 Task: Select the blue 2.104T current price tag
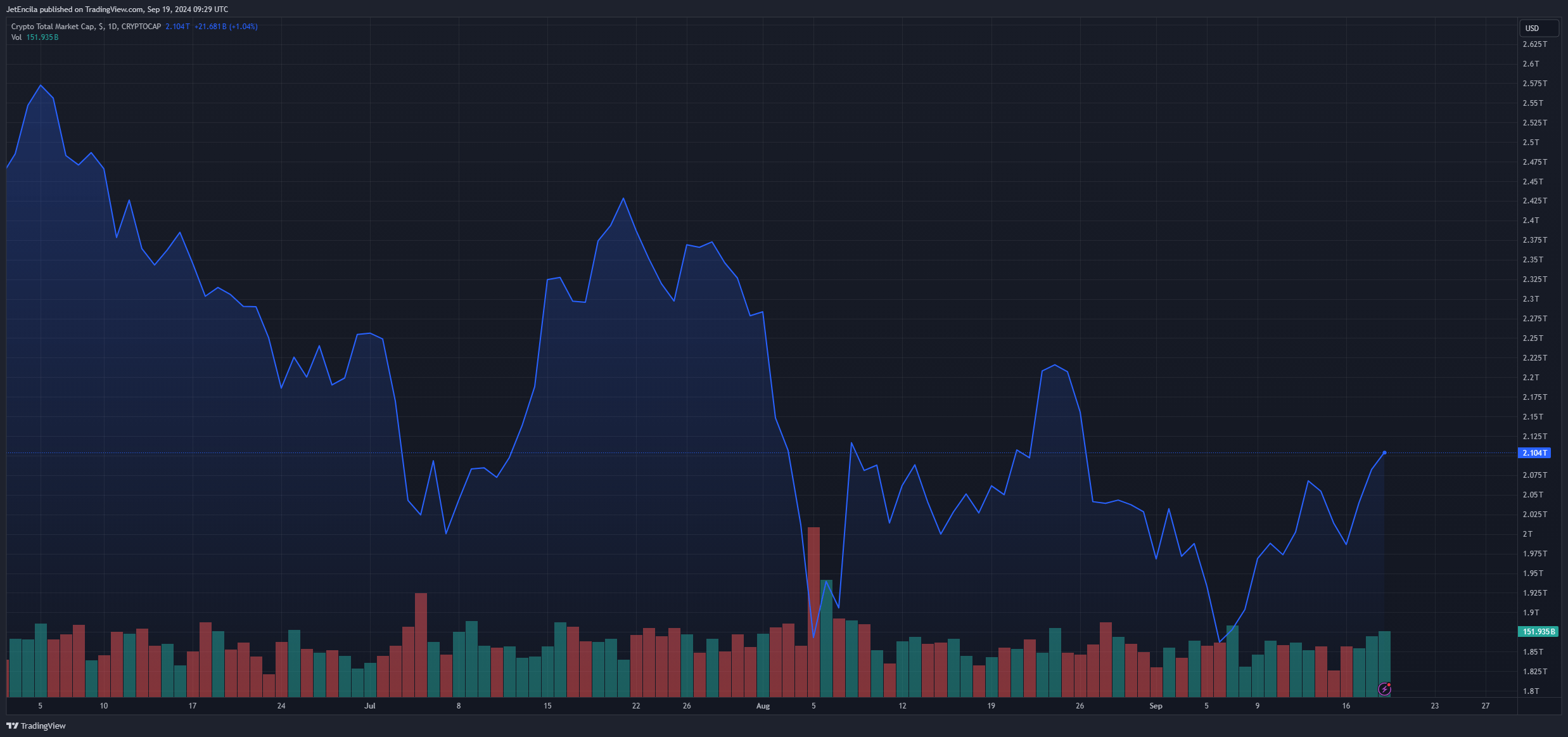click(x=1535, y=452)
